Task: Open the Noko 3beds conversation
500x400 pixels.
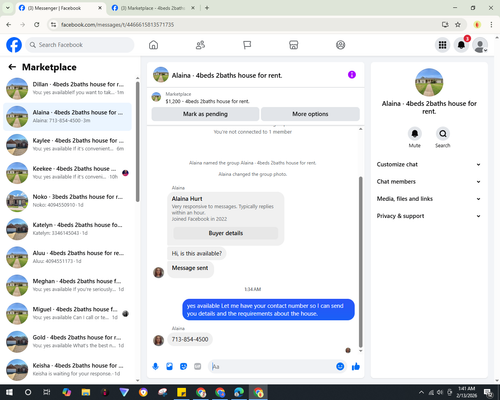Action: [67, 201]
